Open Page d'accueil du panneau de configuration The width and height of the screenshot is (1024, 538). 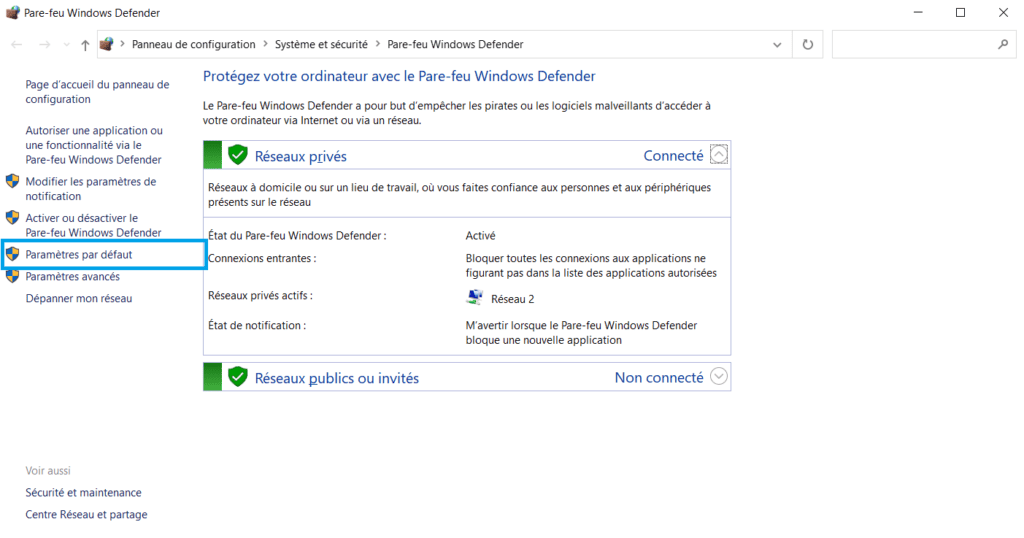click(x=97, y=91)
